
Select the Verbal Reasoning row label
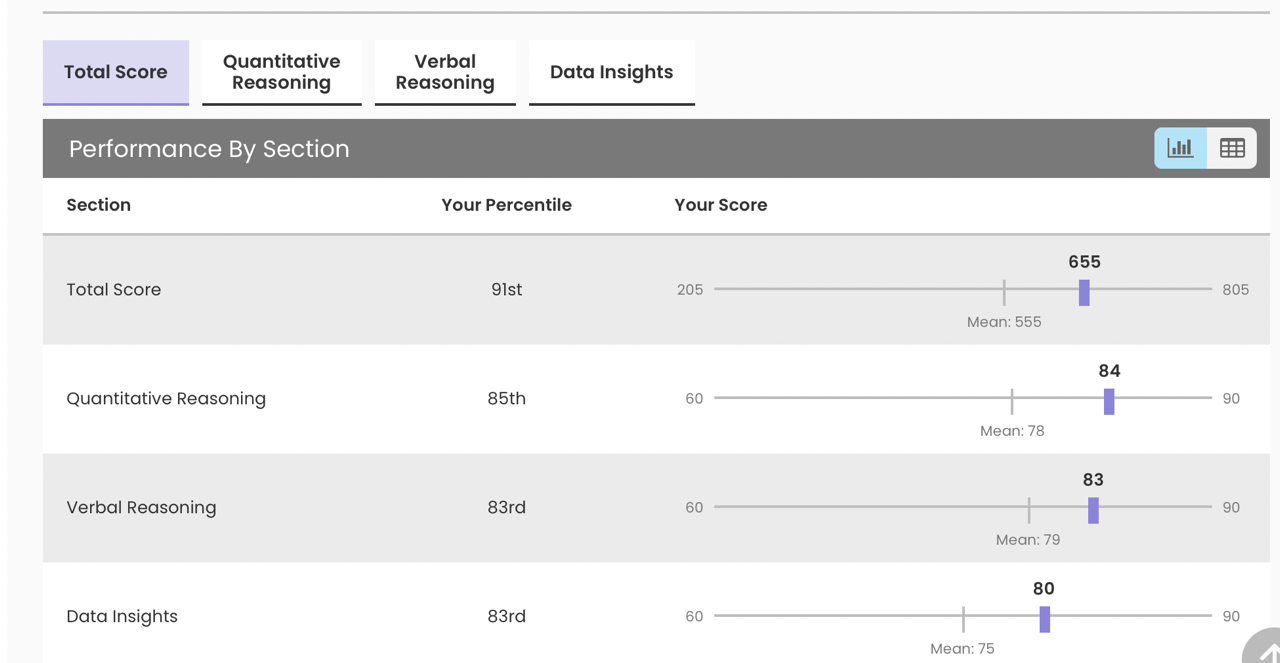(x=141, y=507)
